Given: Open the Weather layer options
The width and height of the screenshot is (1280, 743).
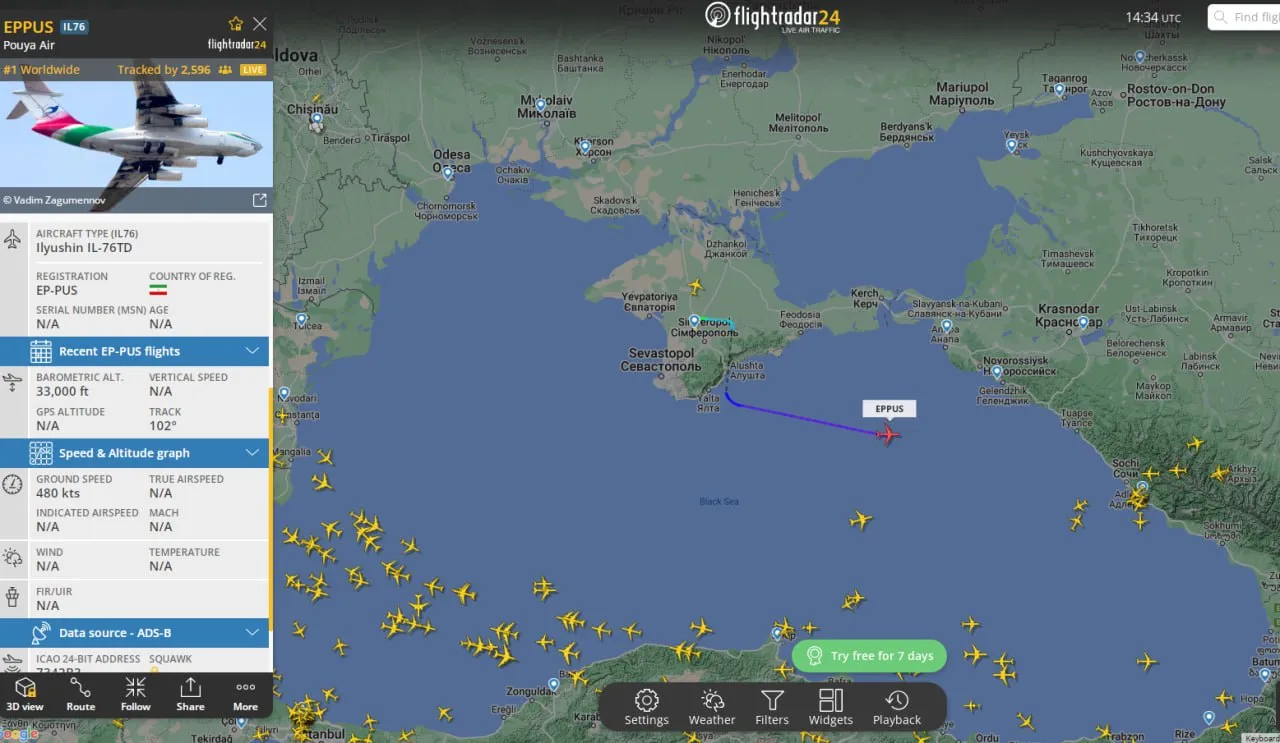Looking at the screenshot, I should [712, 707].
